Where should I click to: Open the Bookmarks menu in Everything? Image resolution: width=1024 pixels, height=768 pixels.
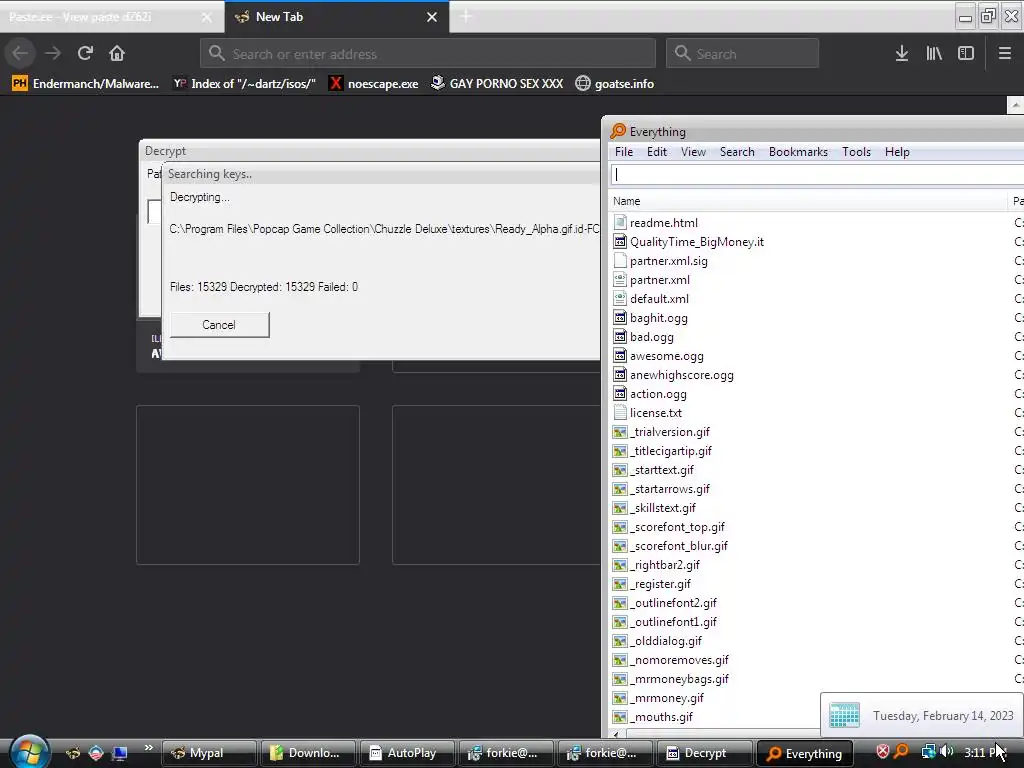point(798,152)
